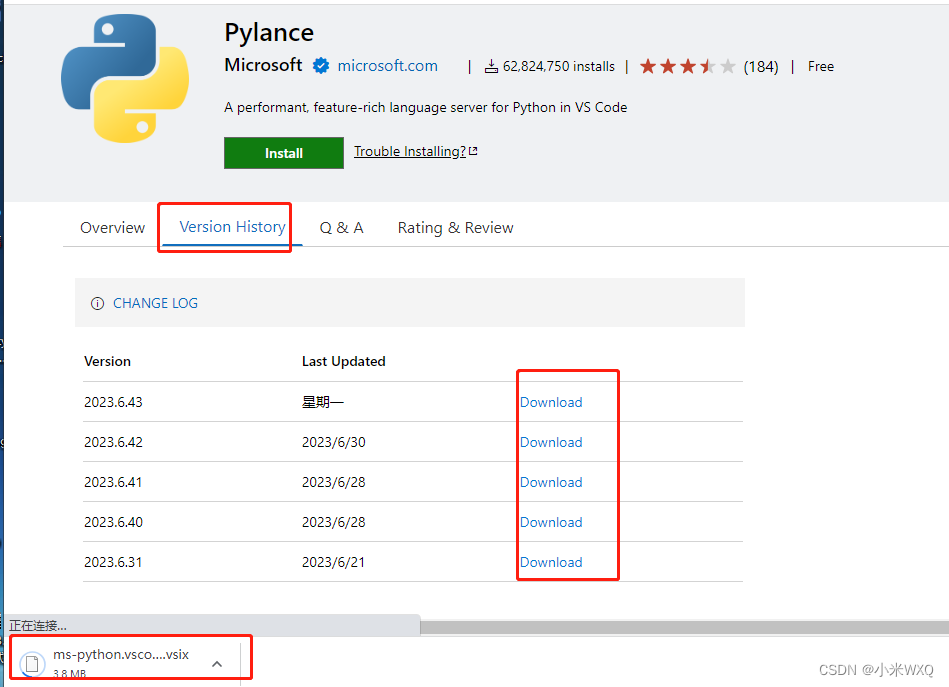The width and height of the screenshot is (949, 687).
Task: Click the downloaded vsix file icon
Action: 32,665
